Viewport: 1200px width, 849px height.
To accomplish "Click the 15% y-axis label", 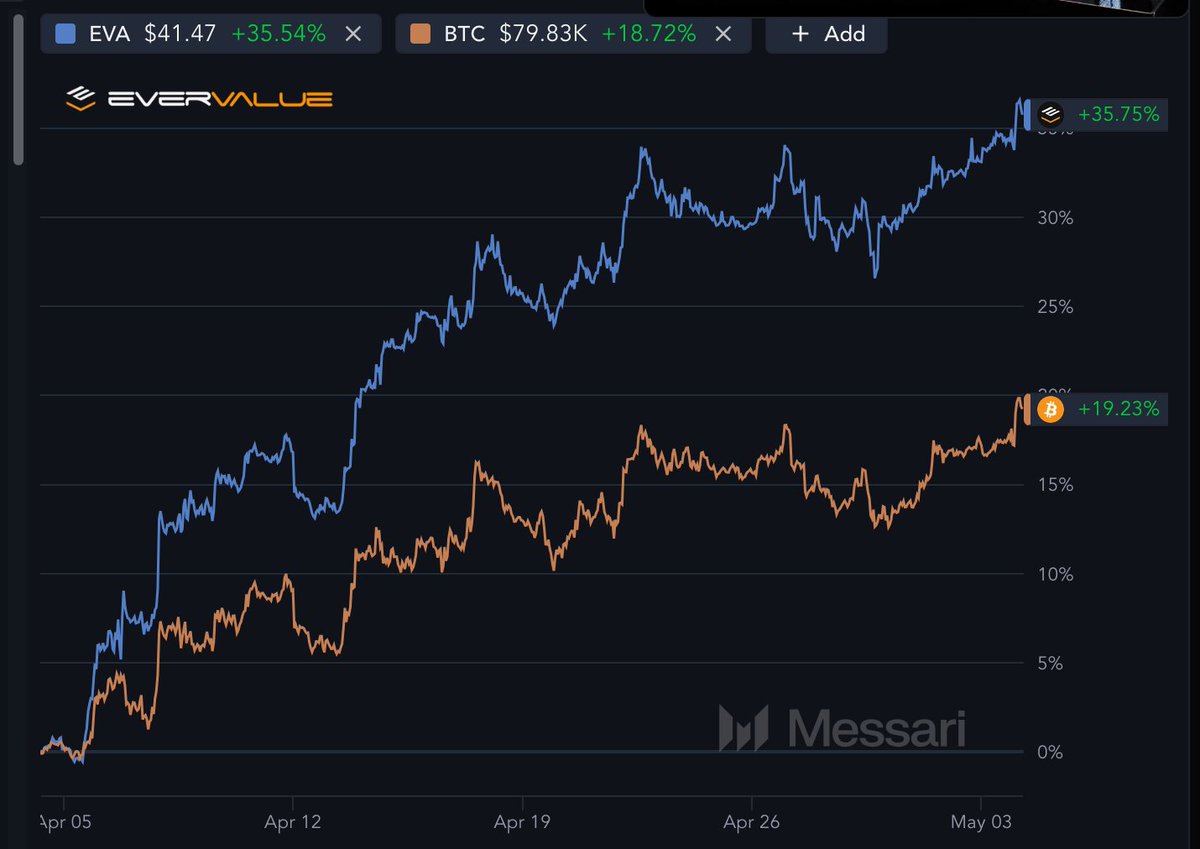I will (x=1055, y=484).
